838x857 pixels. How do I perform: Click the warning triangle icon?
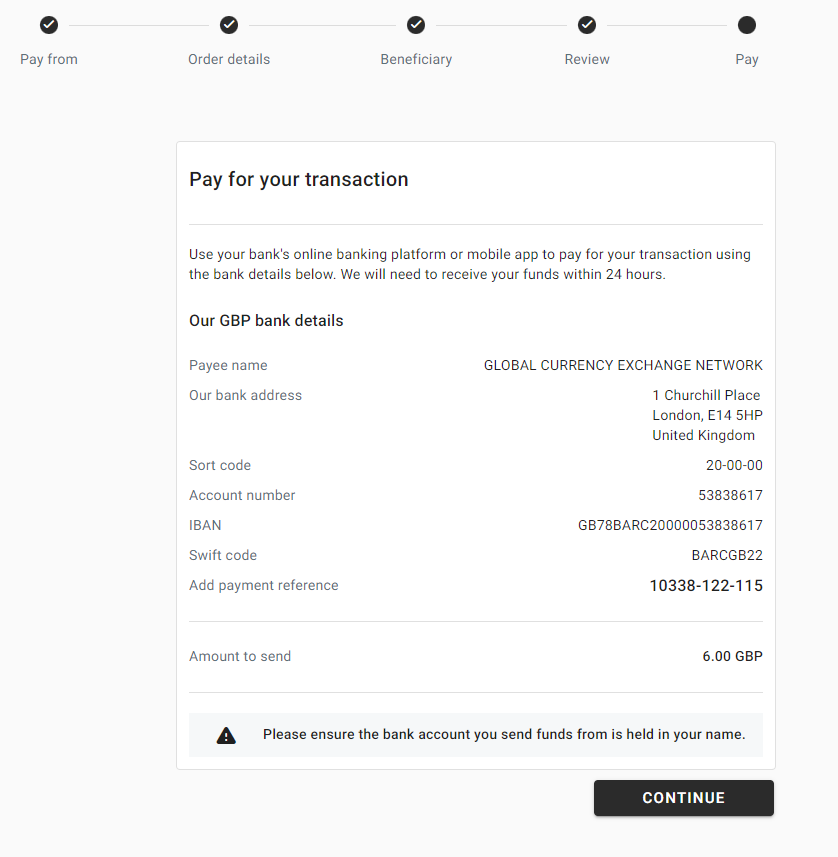pyautogui.click(x=226, y=736)
